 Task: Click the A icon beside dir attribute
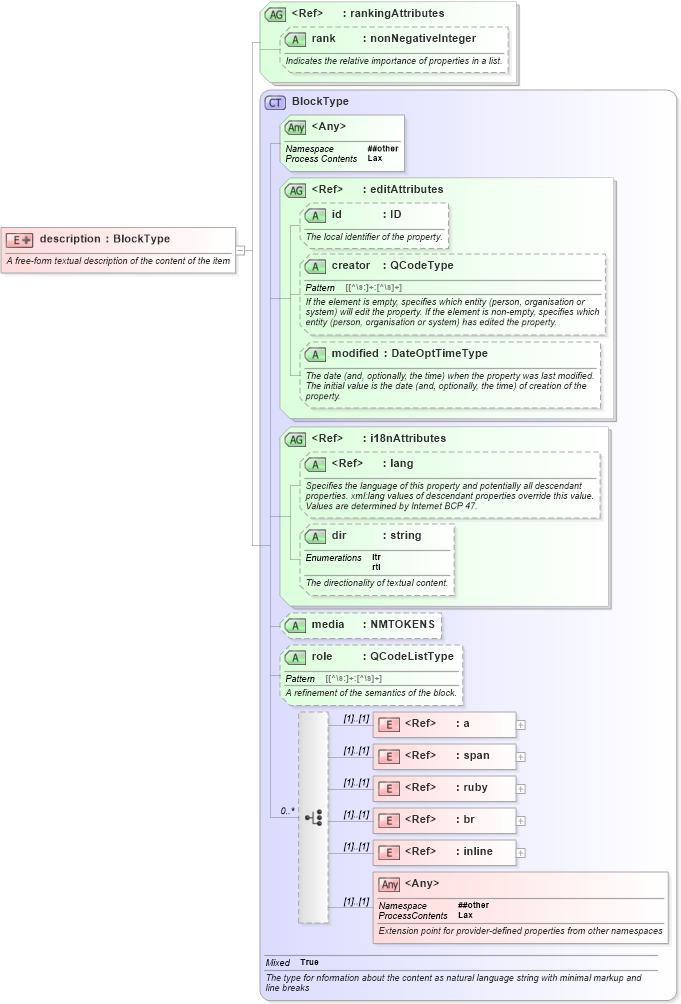point(315,537)
